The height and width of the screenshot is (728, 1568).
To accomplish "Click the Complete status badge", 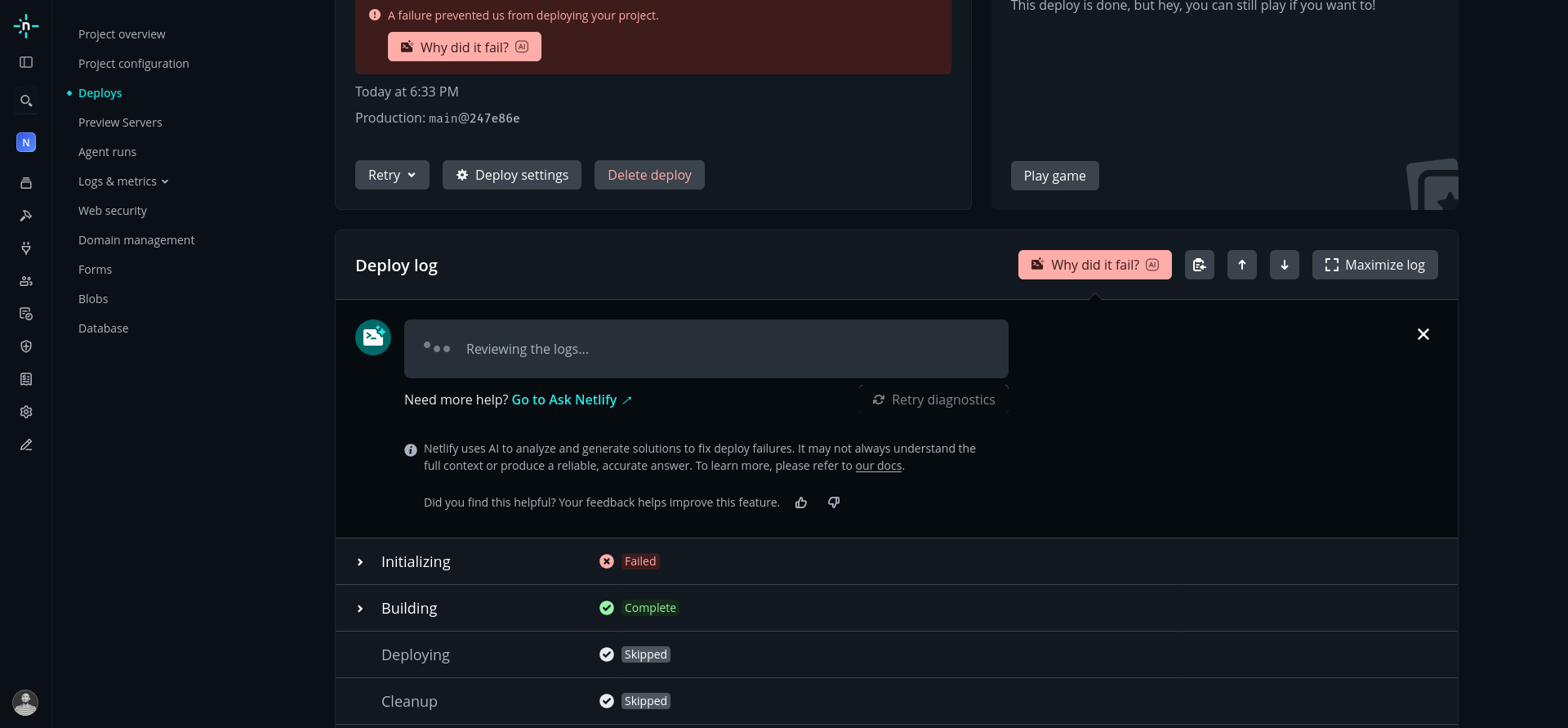I will 650,608.
